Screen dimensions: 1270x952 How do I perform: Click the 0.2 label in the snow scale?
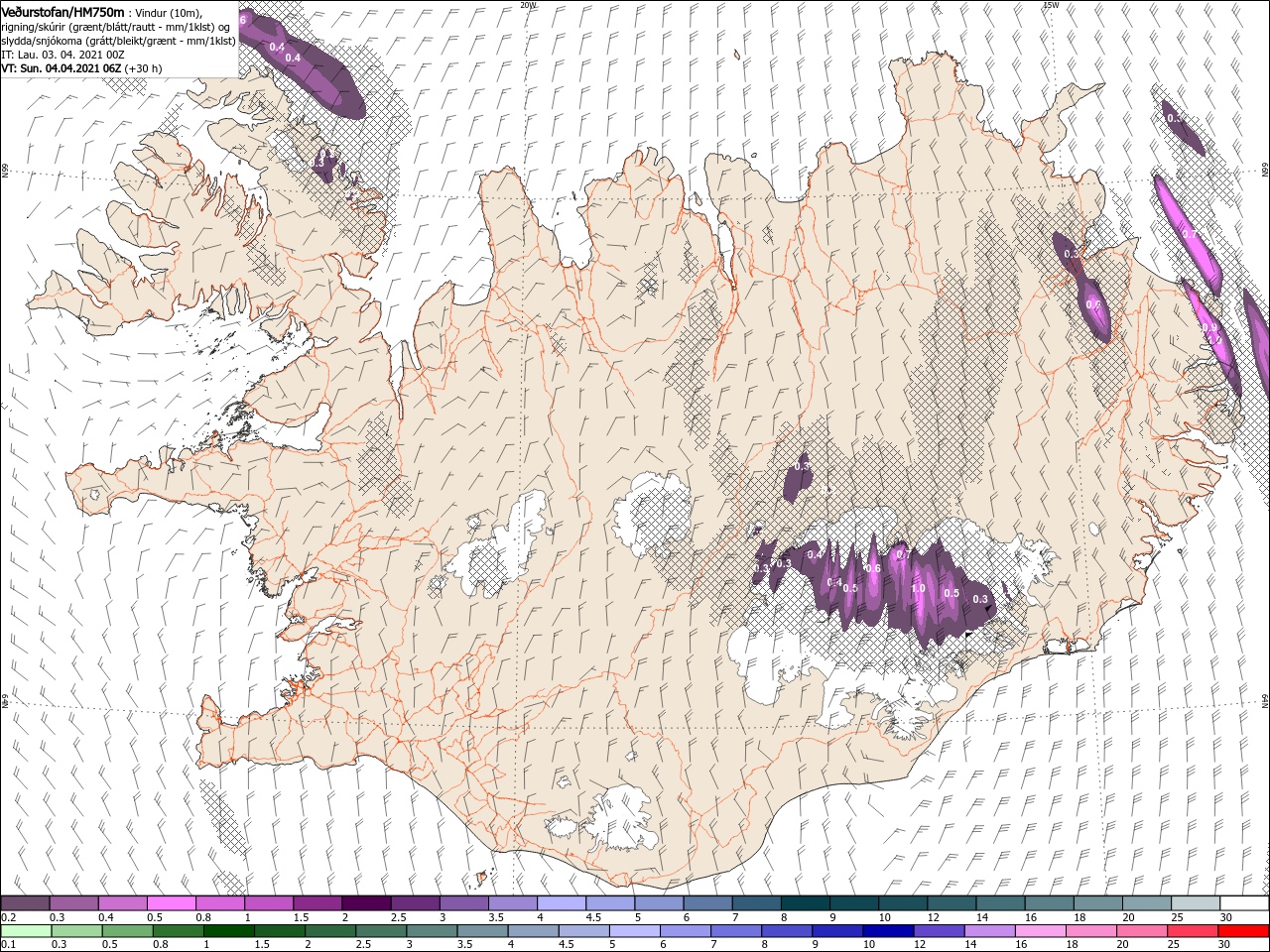click(x=8, y=917)
